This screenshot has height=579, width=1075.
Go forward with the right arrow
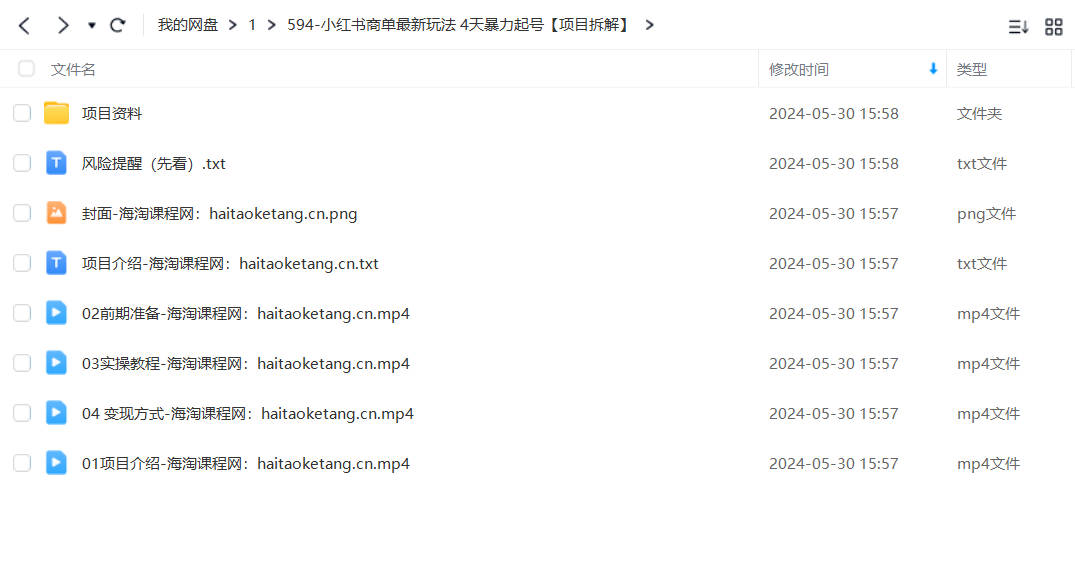point(62,26)
